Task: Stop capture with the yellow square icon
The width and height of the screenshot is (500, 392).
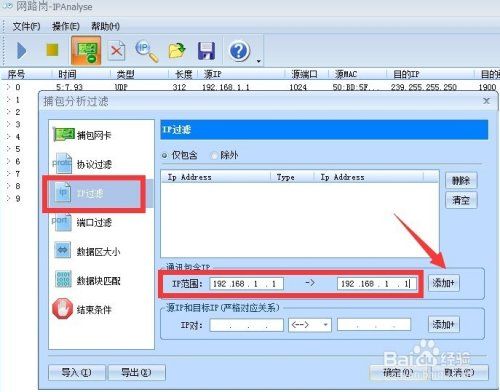Action: pyautogui.click(x=52, y=50)
